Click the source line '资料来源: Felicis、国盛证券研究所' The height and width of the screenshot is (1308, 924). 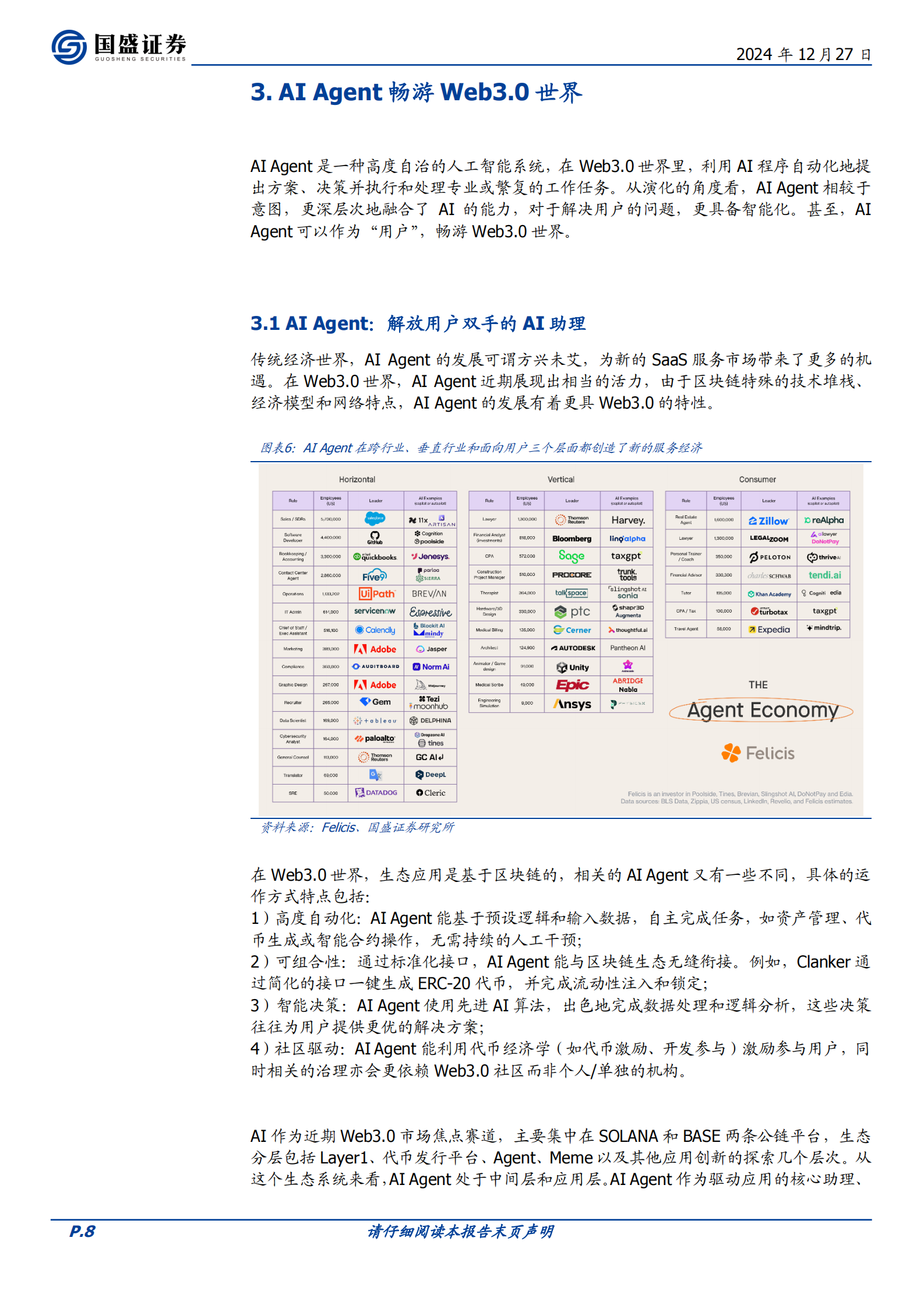tap(357, 827)
